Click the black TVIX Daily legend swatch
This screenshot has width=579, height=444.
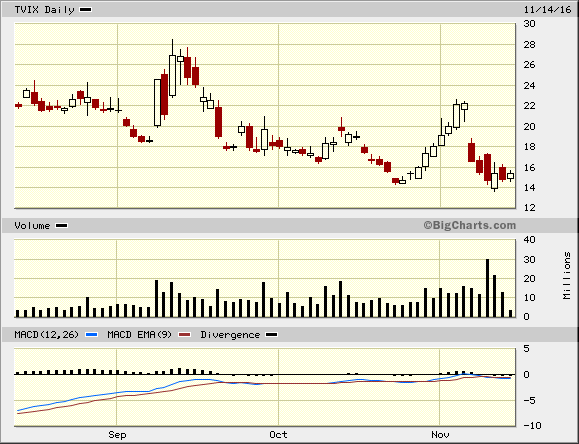pos(86,10)
